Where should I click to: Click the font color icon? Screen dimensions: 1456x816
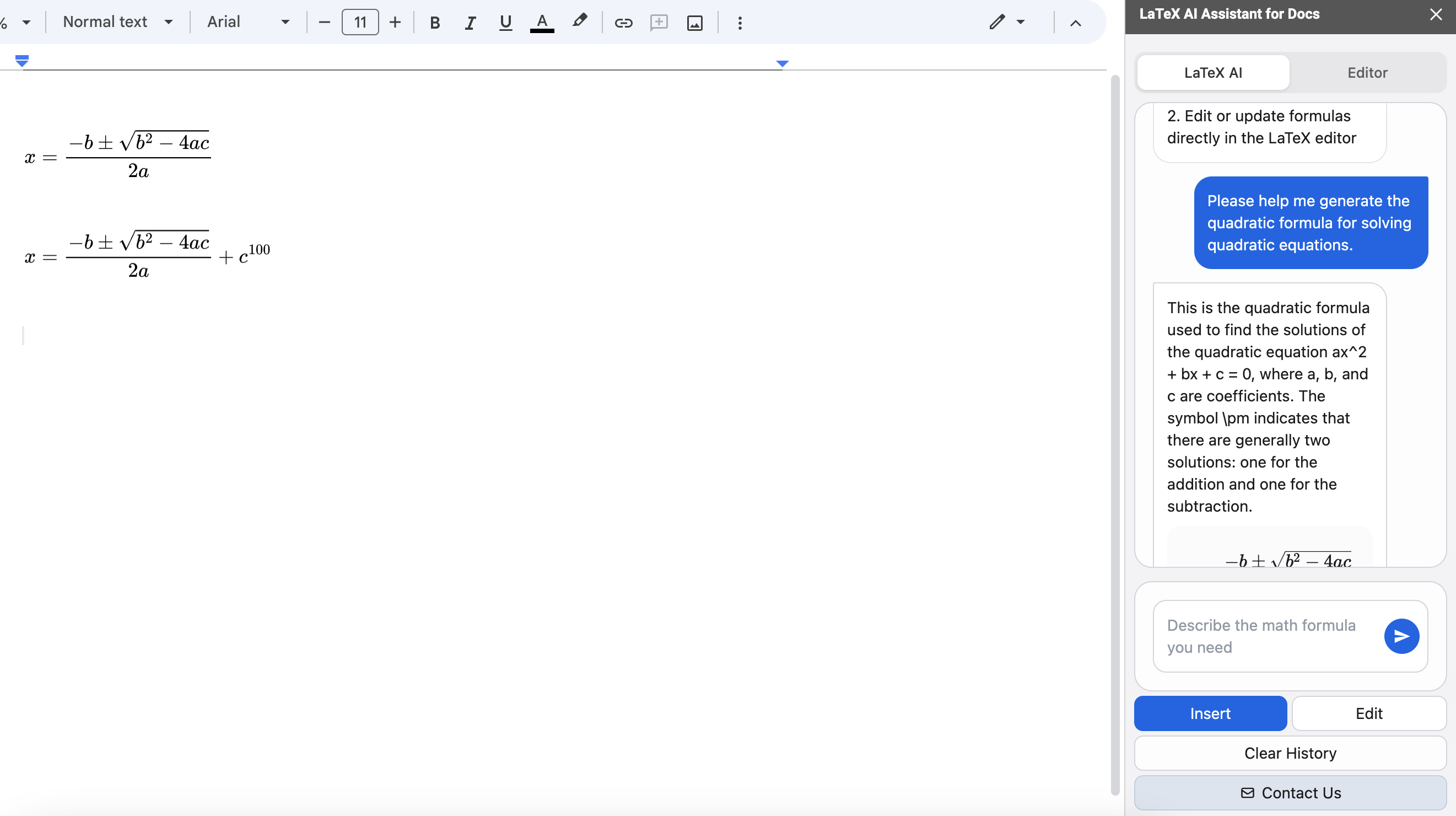[x=541, y=22]
